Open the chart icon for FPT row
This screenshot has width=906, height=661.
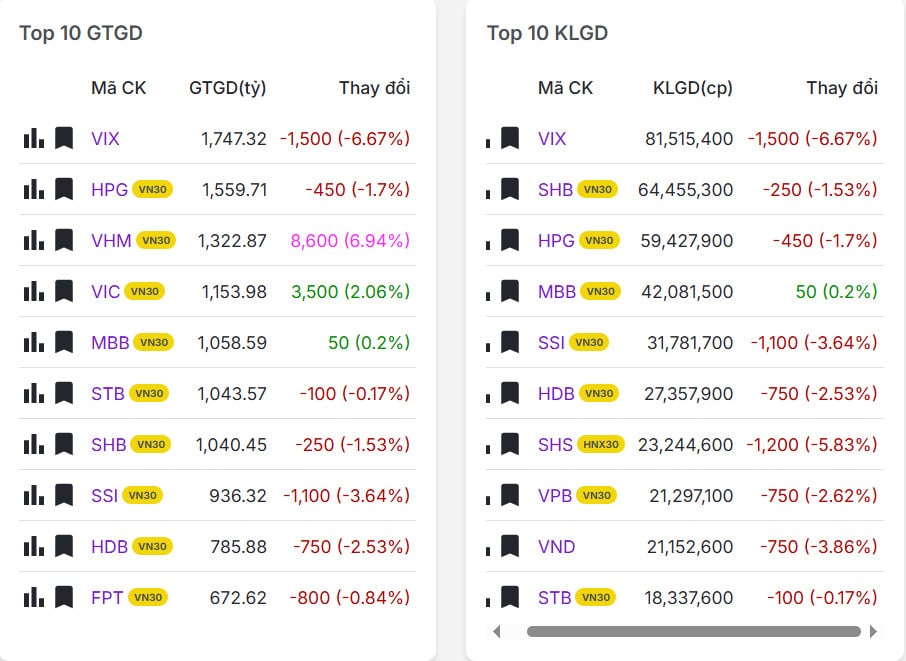tap(34, 597)
